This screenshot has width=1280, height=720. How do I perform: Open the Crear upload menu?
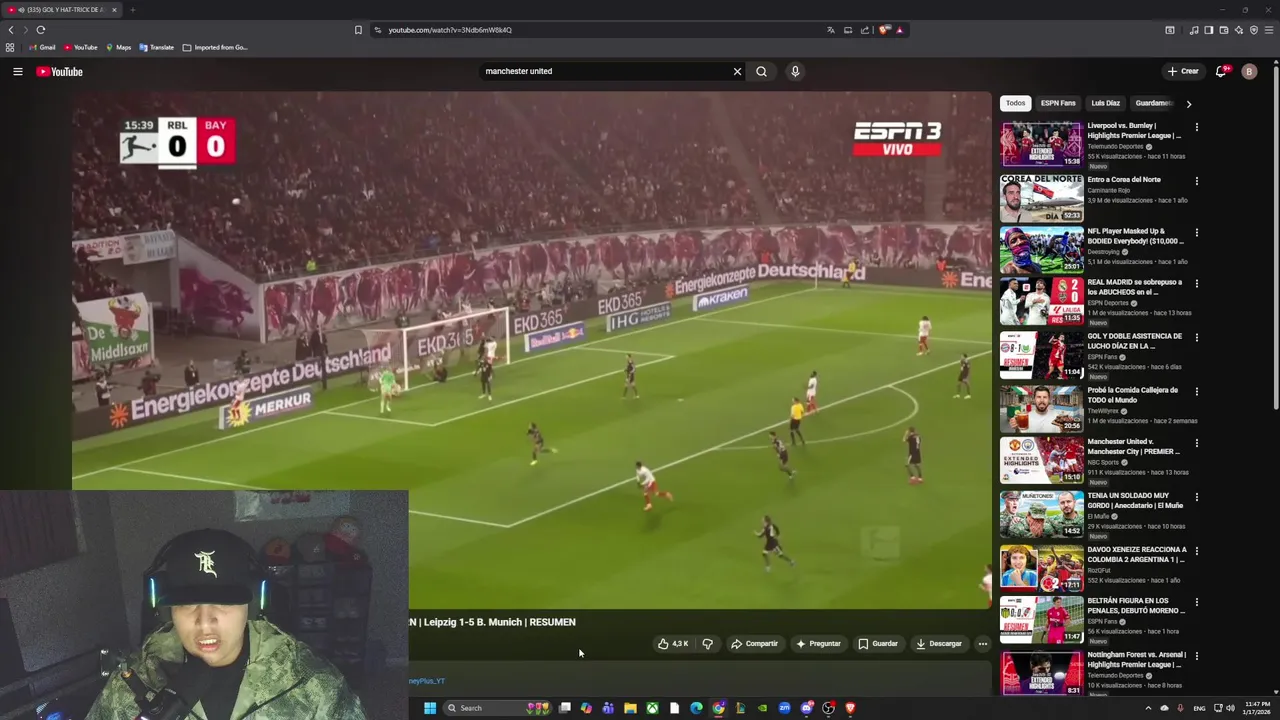click(1183, 71)
